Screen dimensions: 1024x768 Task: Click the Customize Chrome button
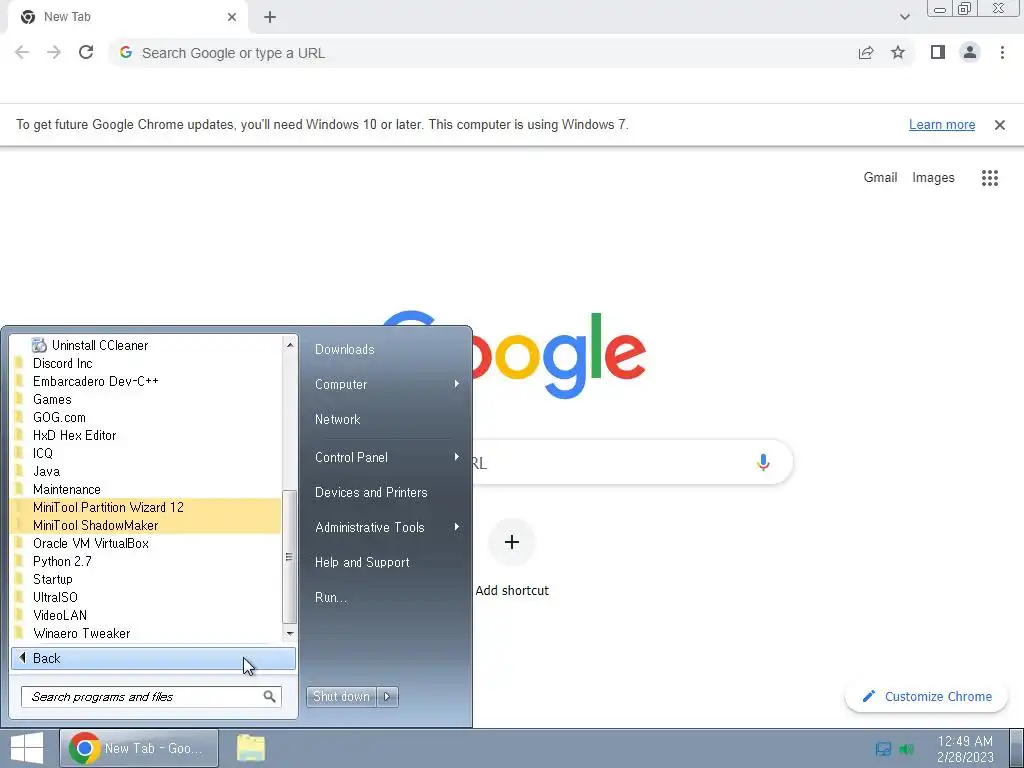coord(927,697)
